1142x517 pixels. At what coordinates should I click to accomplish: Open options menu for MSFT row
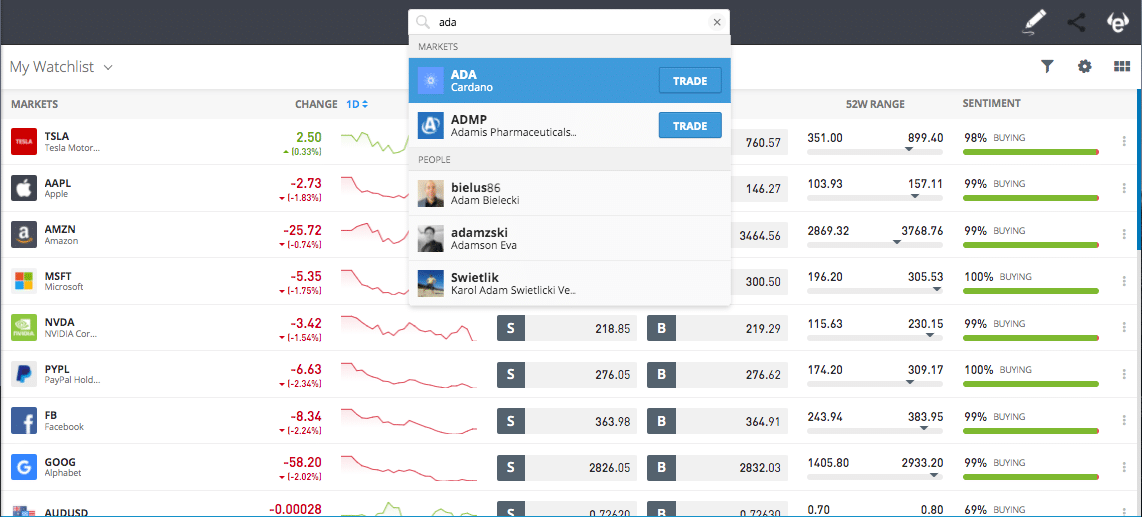(1125, 281)
